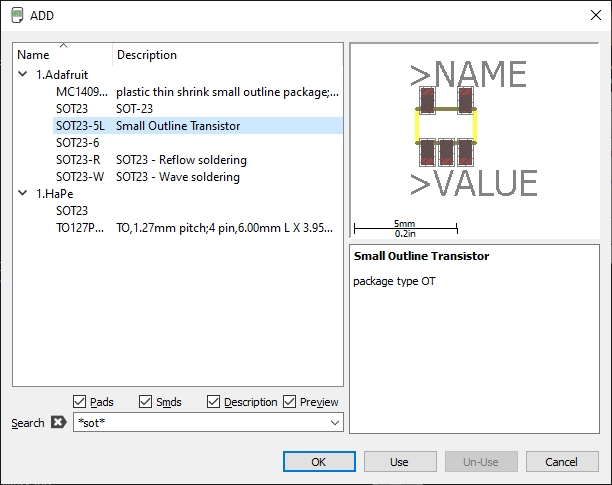612x485 pixels.
Task: Click the Use button
Action: click(x=400, y=462)
